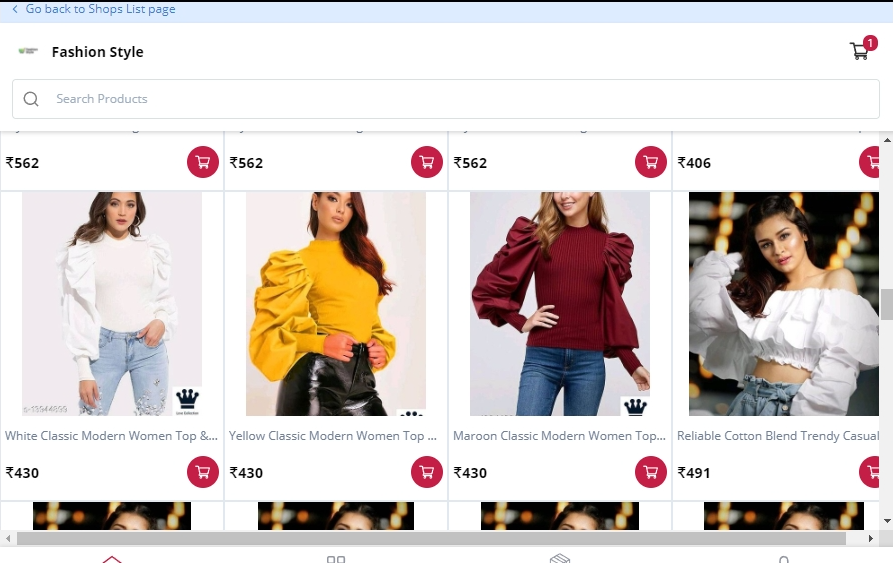
Task: Click the horizontal scrollbar left arrow
Action: [8, 538]
